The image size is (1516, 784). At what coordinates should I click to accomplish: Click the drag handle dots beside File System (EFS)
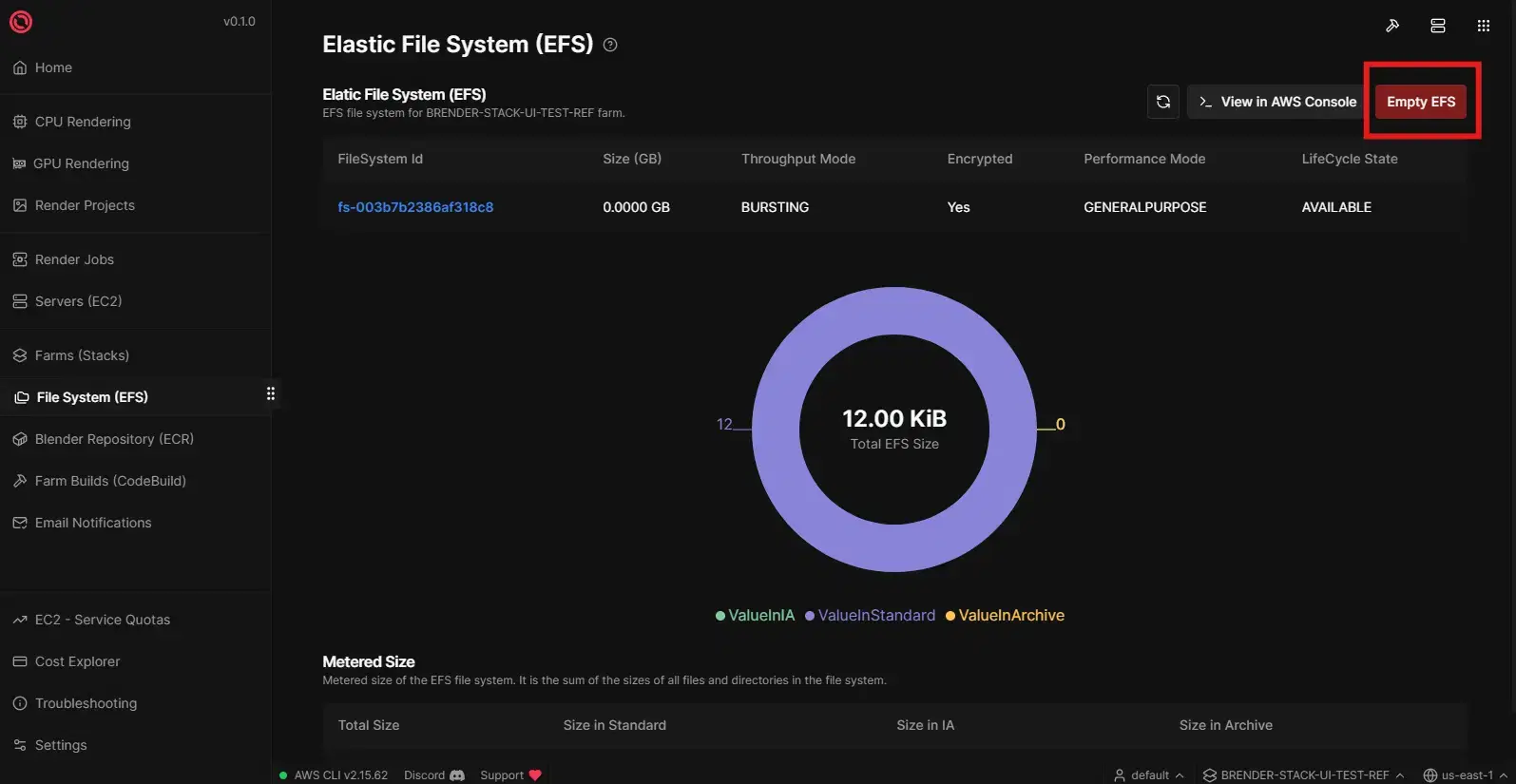pyautogui.click(x=271, y=393)
